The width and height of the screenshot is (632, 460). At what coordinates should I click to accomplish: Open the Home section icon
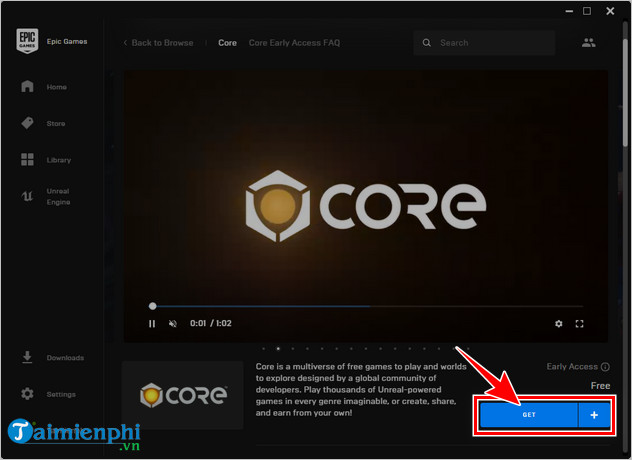coord(27,86)
